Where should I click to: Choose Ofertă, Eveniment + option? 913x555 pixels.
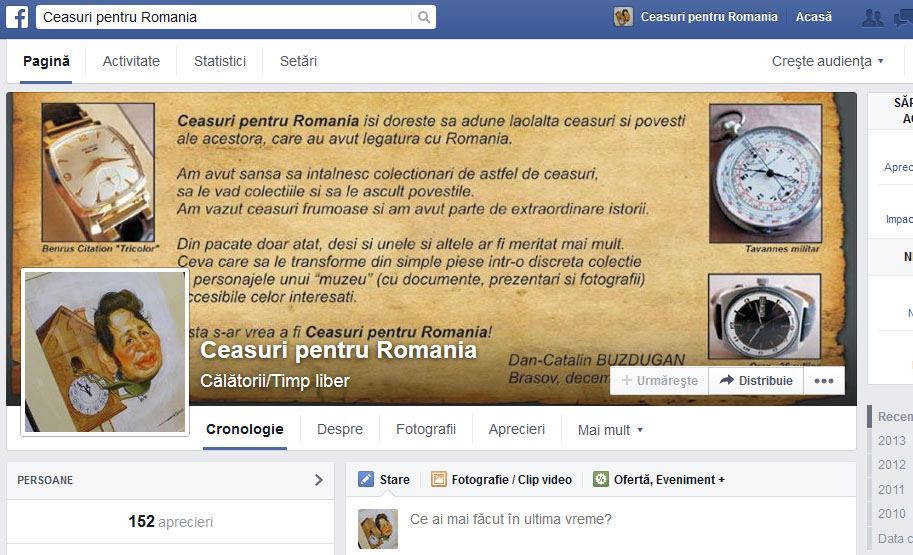pos(669,480)
